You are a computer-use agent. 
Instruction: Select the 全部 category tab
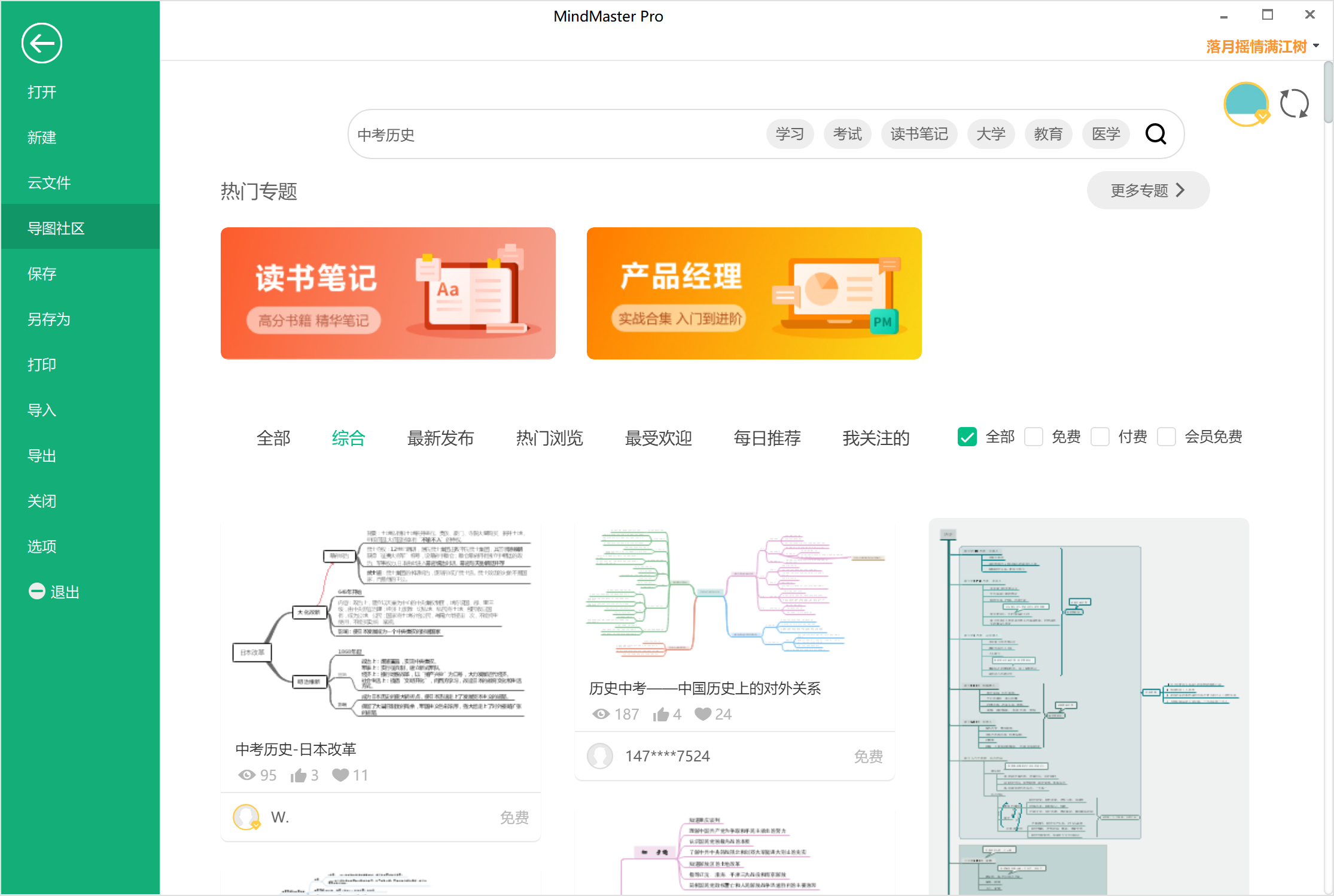[x=273, y=438]
